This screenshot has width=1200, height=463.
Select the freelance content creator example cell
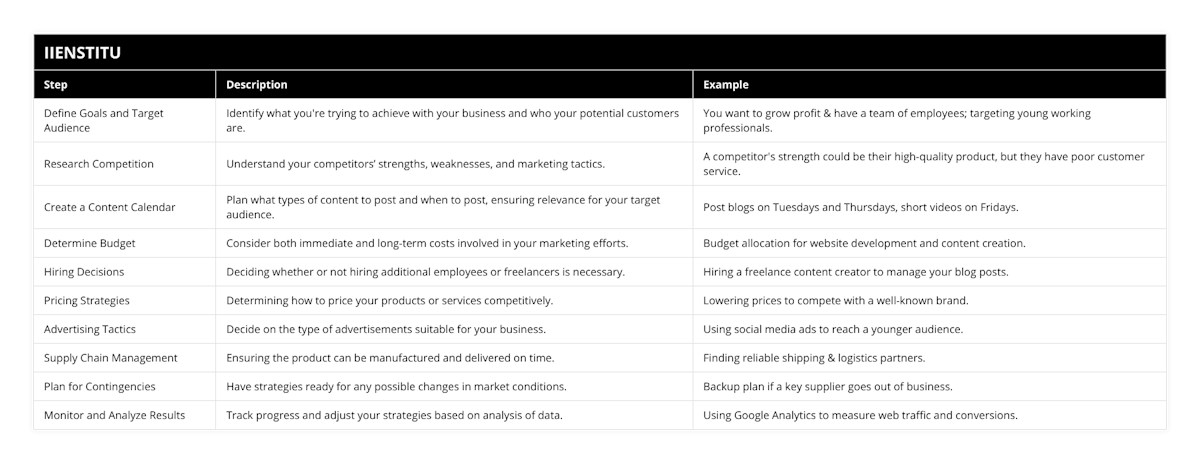(x=855, y=272)
